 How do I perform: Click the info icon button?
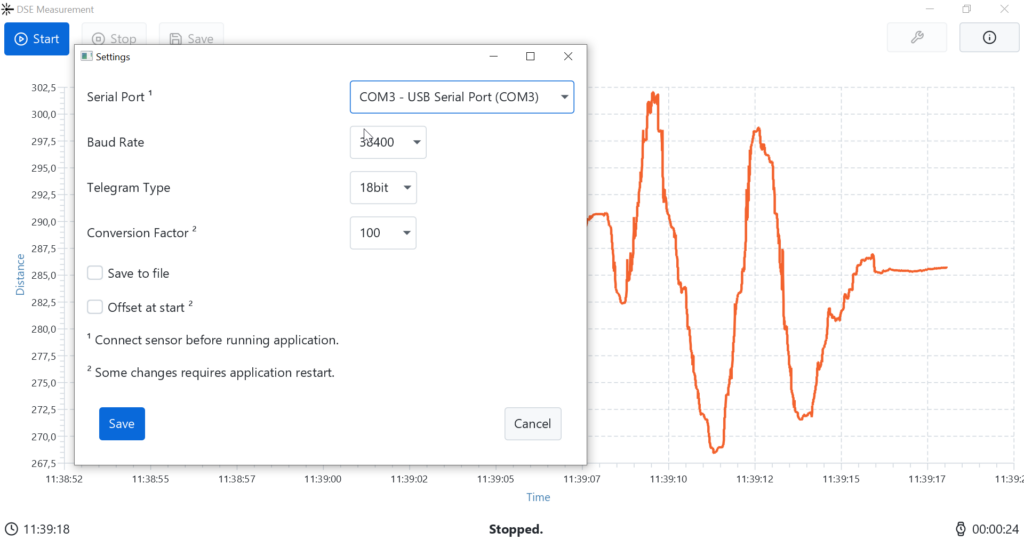pyautogui.click(x=989, y=38)
